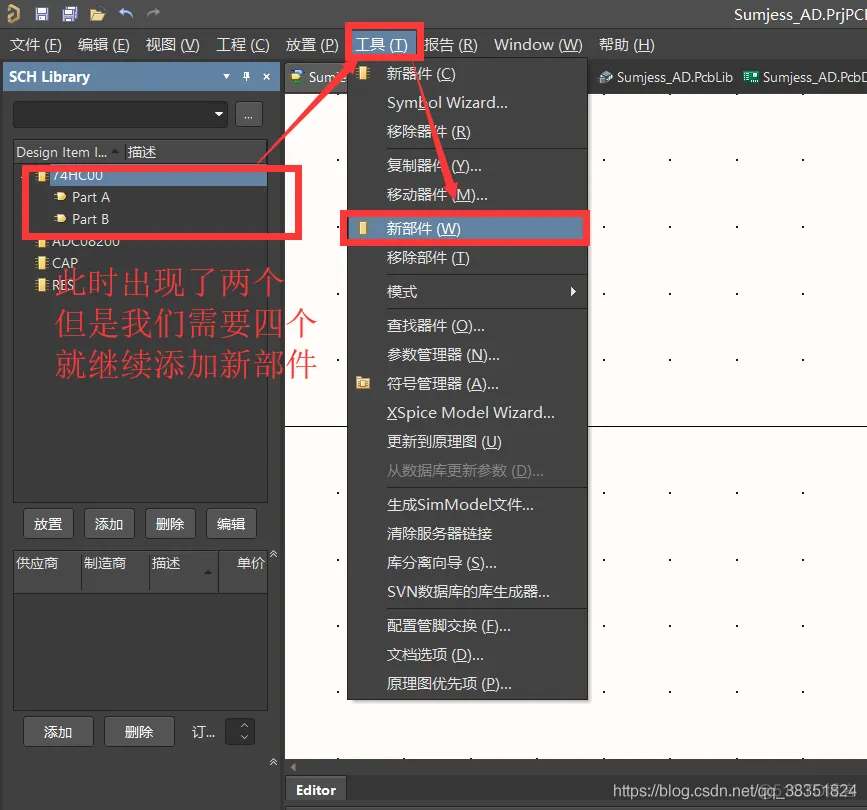The height and width of the screenshot is (810, 867).
Task: Click the Open folder icon
Action: point(97,14)
